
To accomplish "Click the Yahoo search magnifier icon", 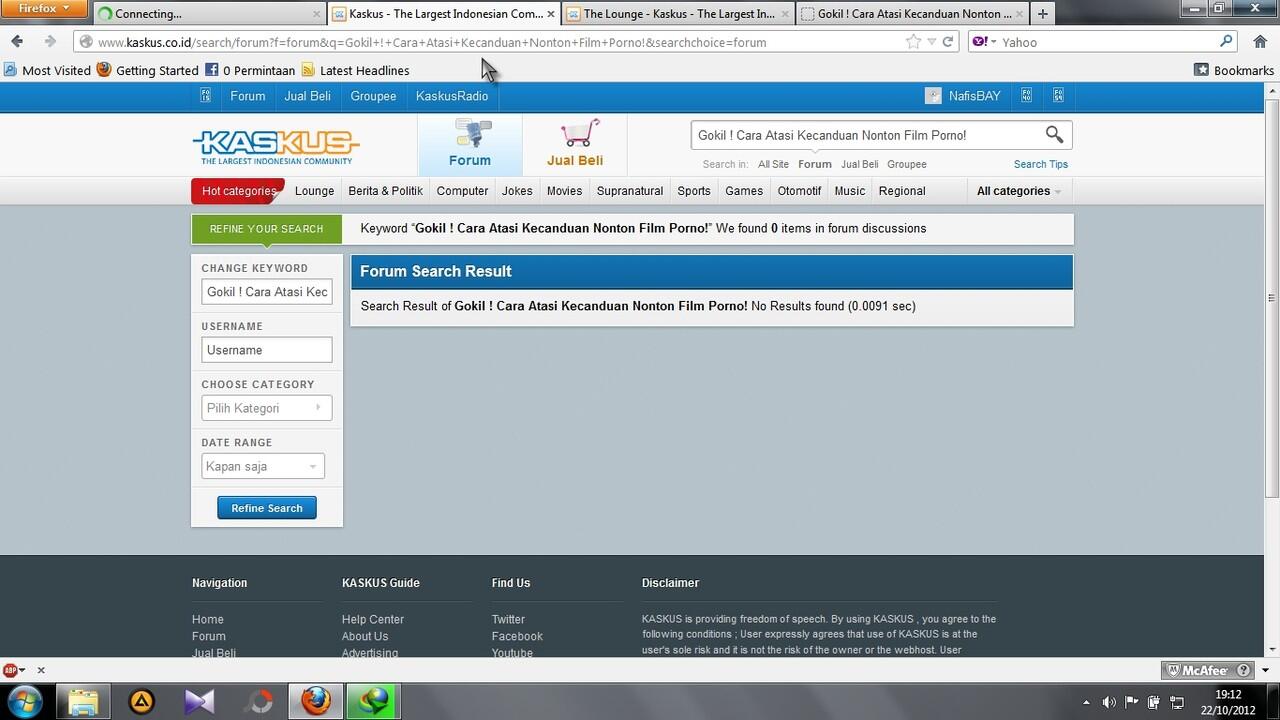I will pos(1226,42).
